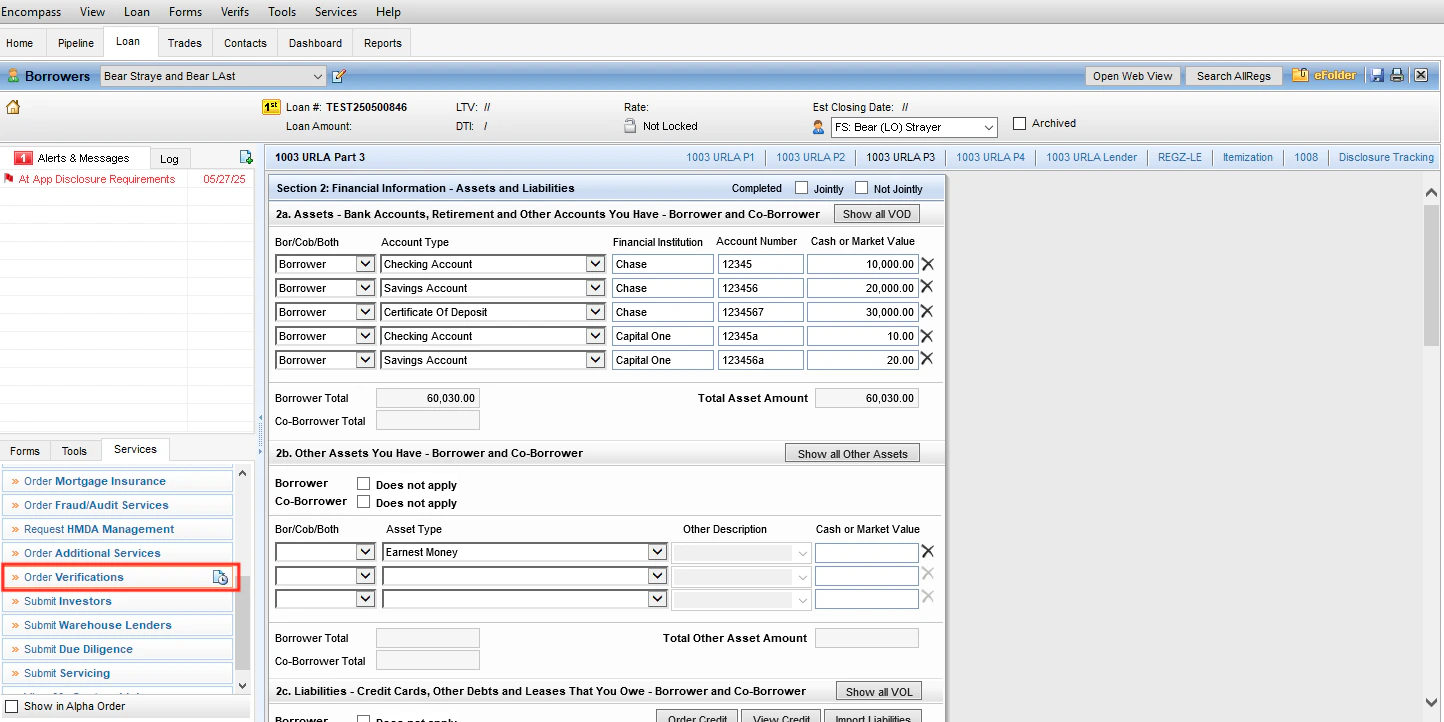This screenshot has width=1444, height=722.
Task: Click the Chase account number field
Action: point(760,263)
